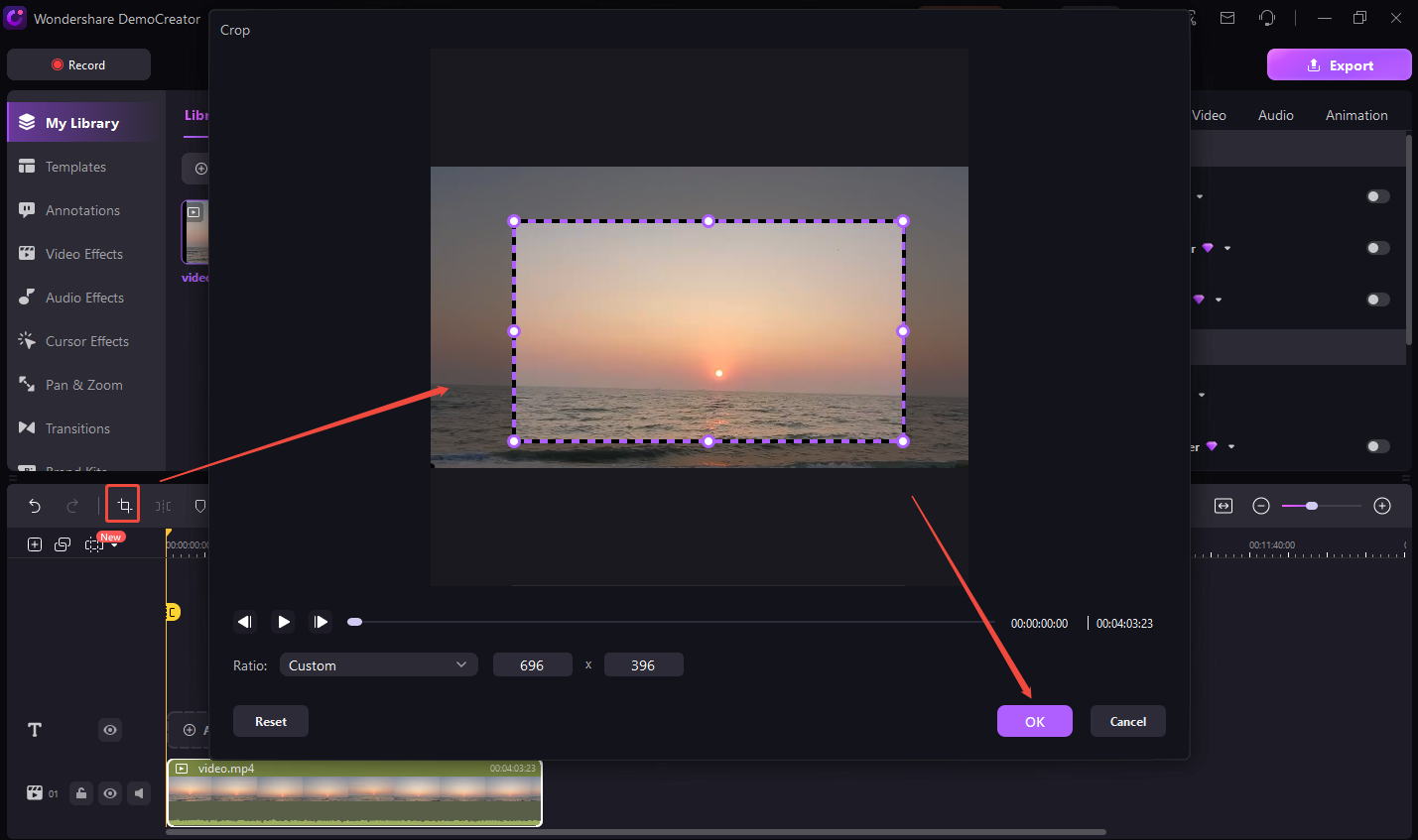The width and height of the screenshot is (1418, 840).
Task: Open the headset support icon
Action: 1267,18
